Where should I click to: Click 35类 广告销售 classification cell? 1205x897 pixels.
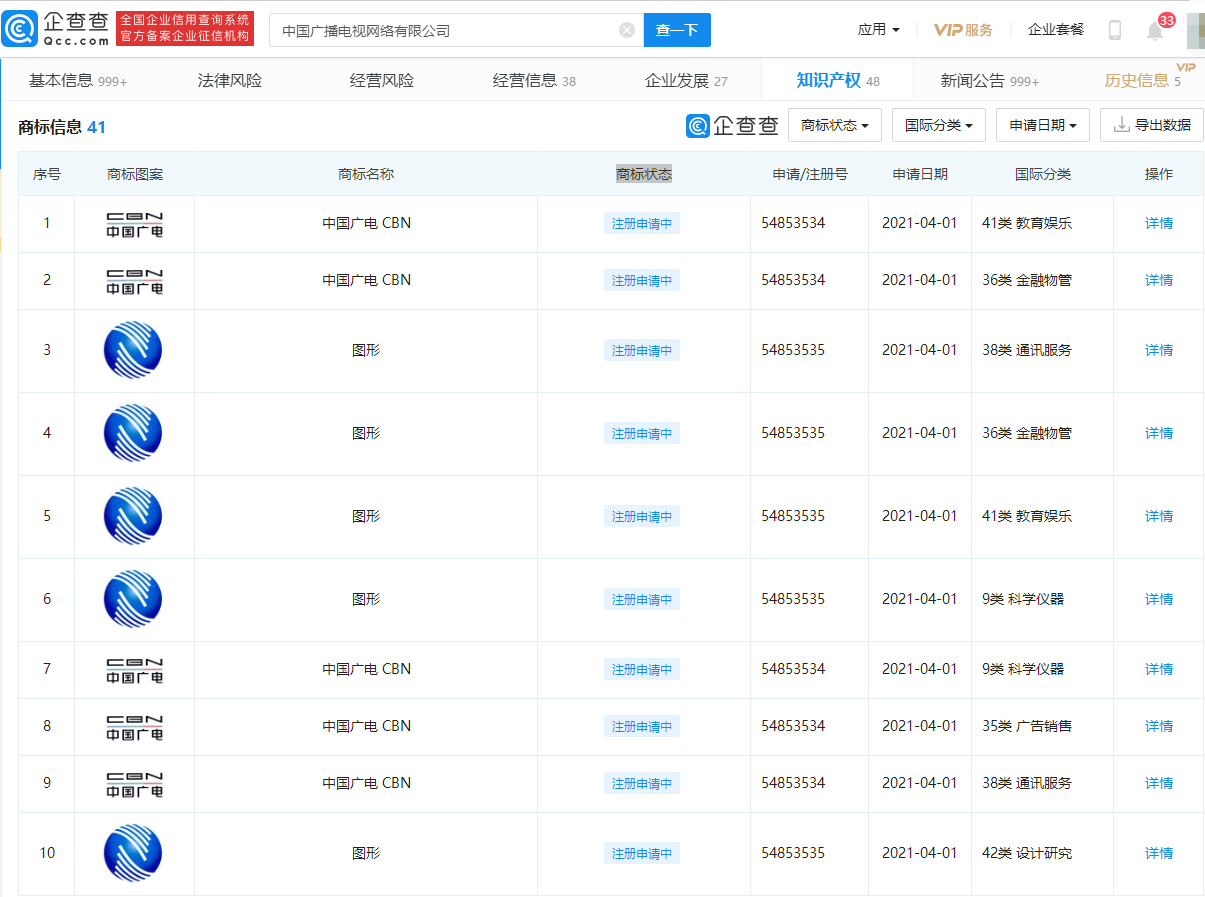coord(1027,726)
